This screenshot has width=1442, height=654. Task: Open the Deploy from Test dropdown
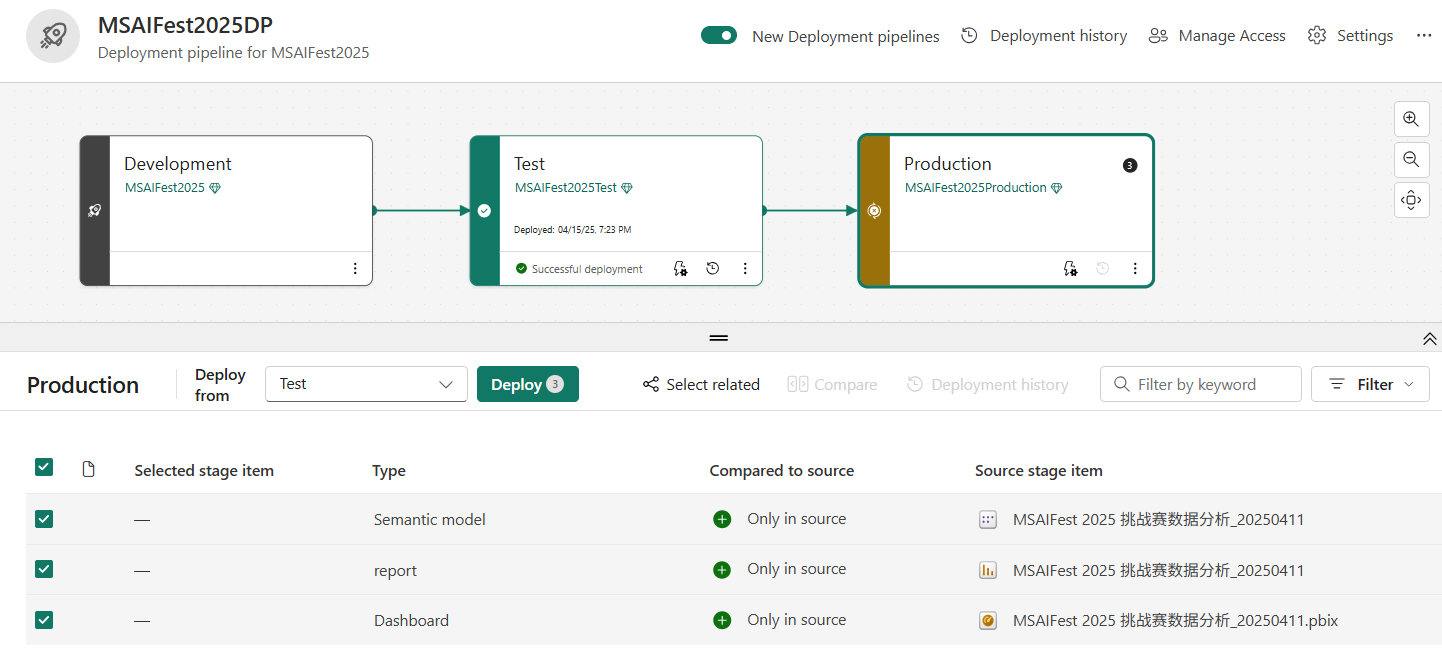tap(366, 384)
